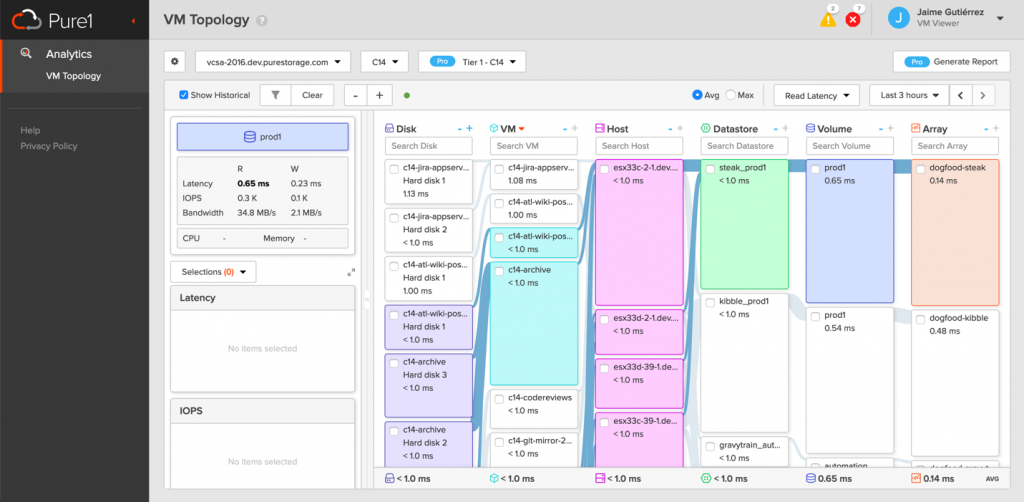Image resolution: width=1024 pixels, height=502 pixels.
Task: Click the VM column sort arrow
Action: tap(522, 129)
